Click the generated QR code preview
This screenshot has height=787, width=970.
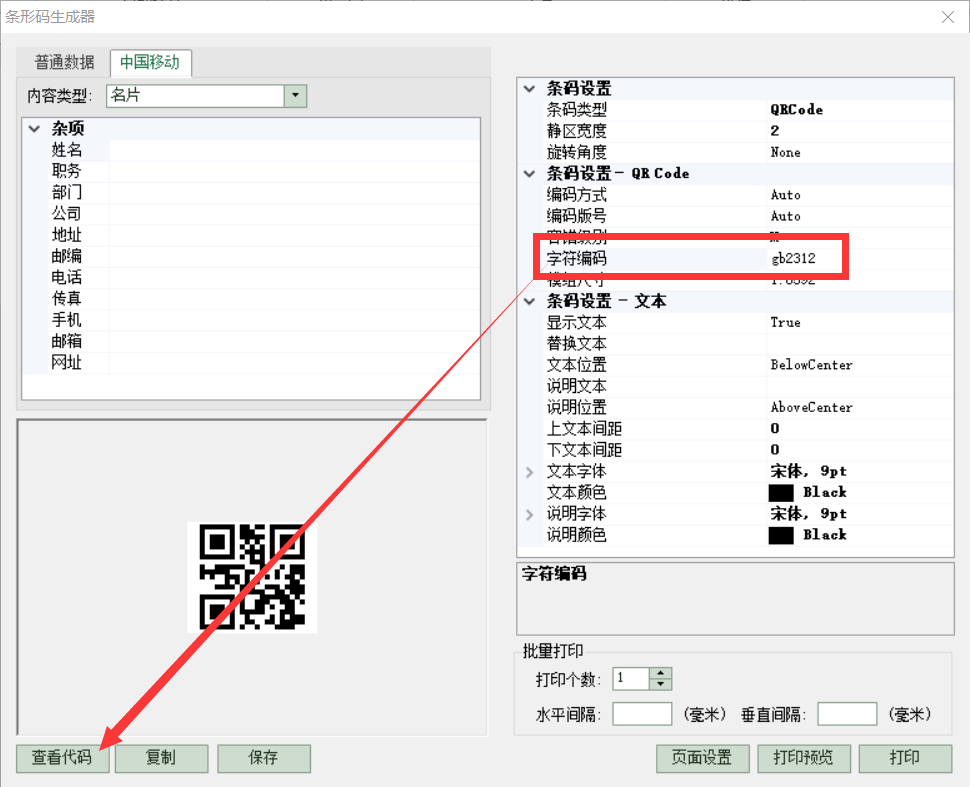pos(252,577)
